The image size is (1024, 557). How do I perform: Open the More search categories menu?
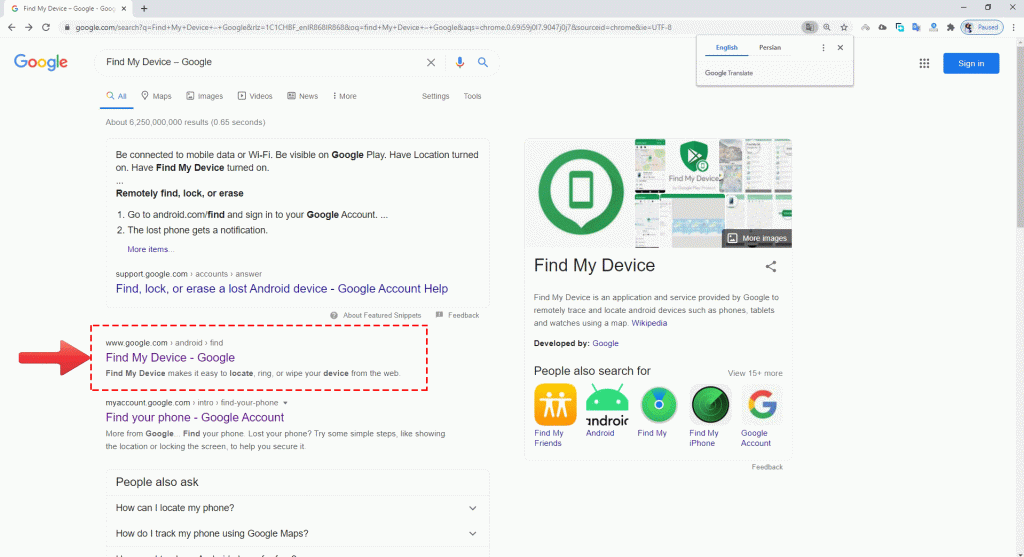[344, 96]
